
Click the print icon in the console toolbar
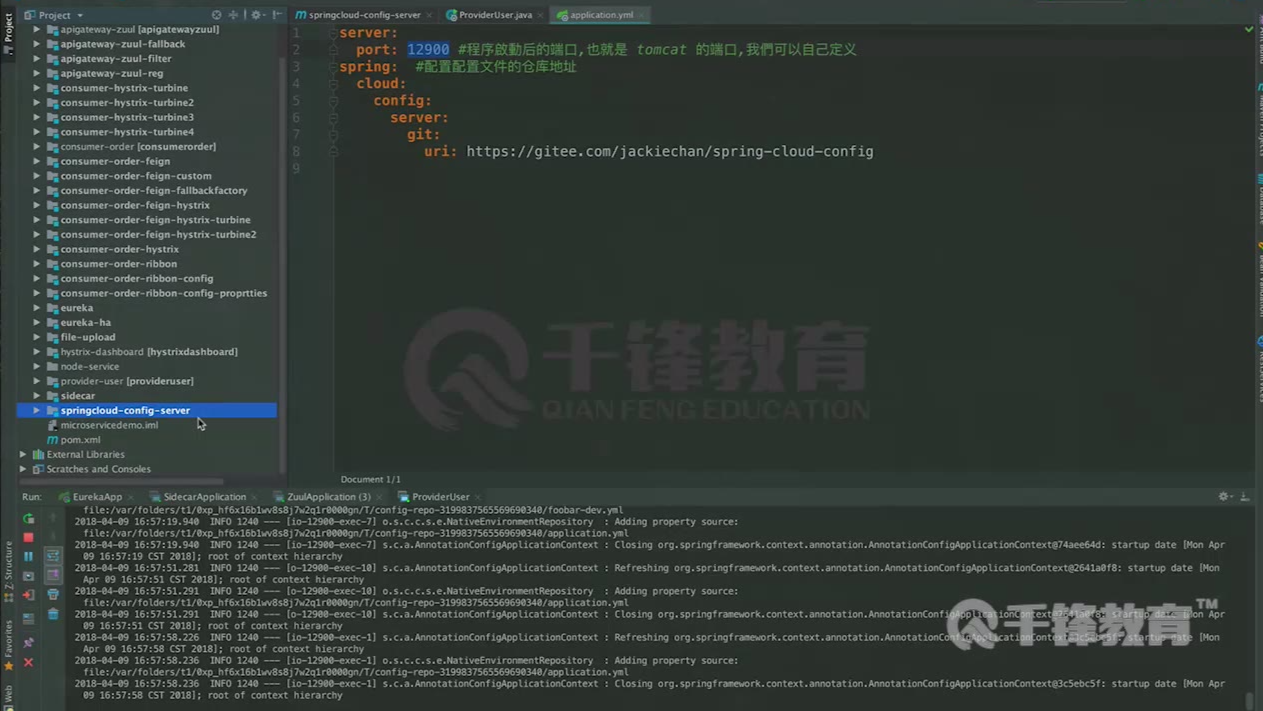pos(53,595)
